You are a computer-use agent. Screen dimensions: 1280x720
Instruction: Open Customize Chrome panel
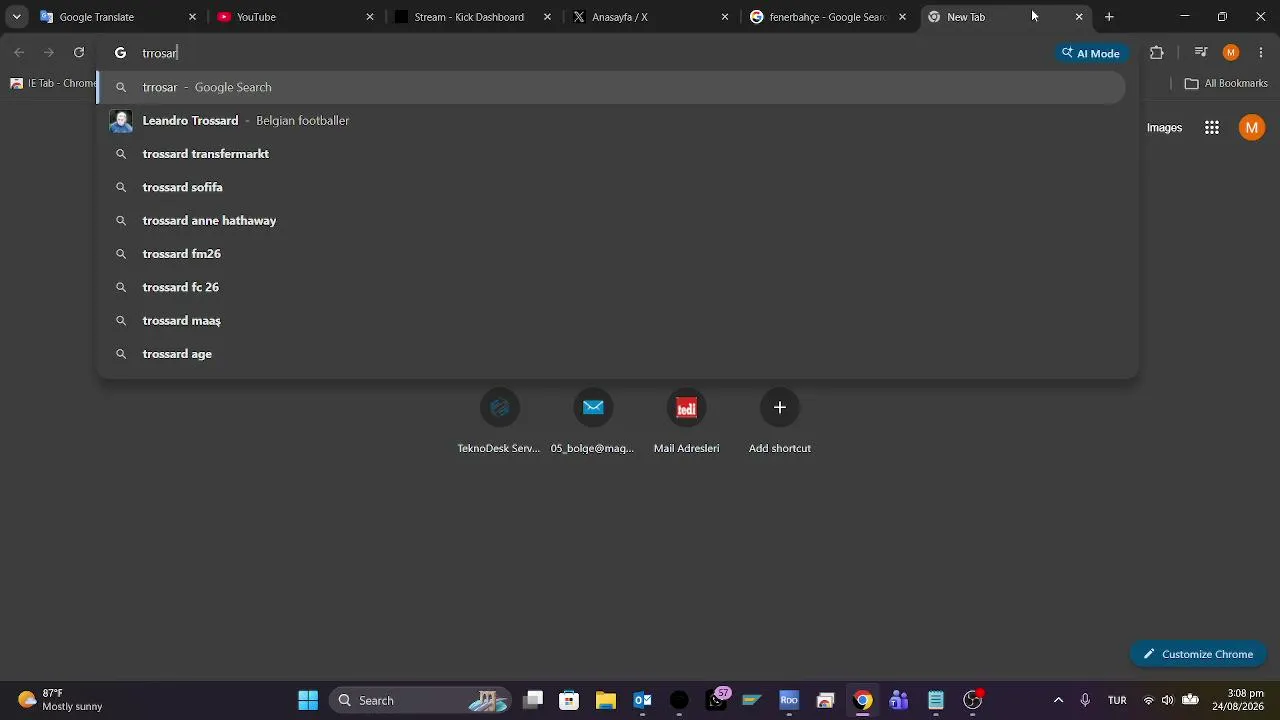(1199, 654)
